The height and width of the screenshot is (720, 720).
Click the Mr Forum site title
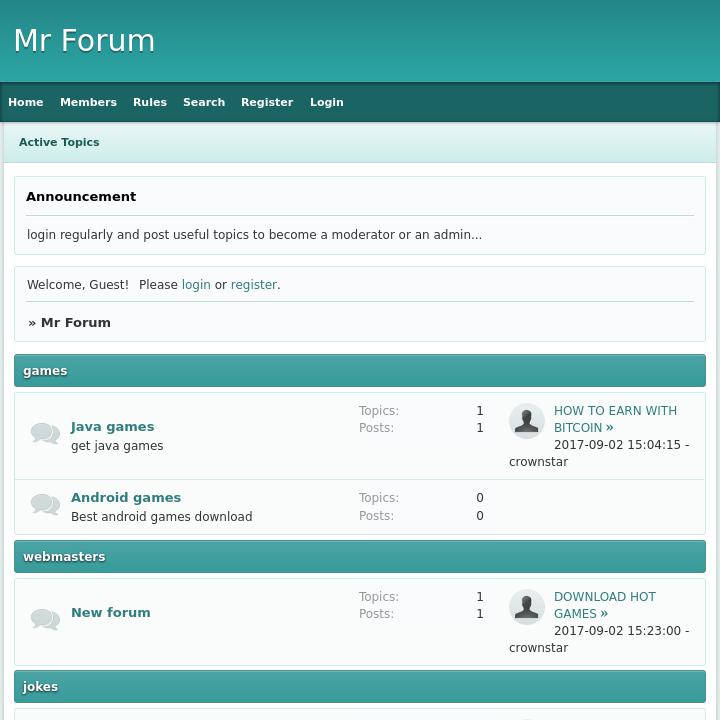click(x=84, y=41)
